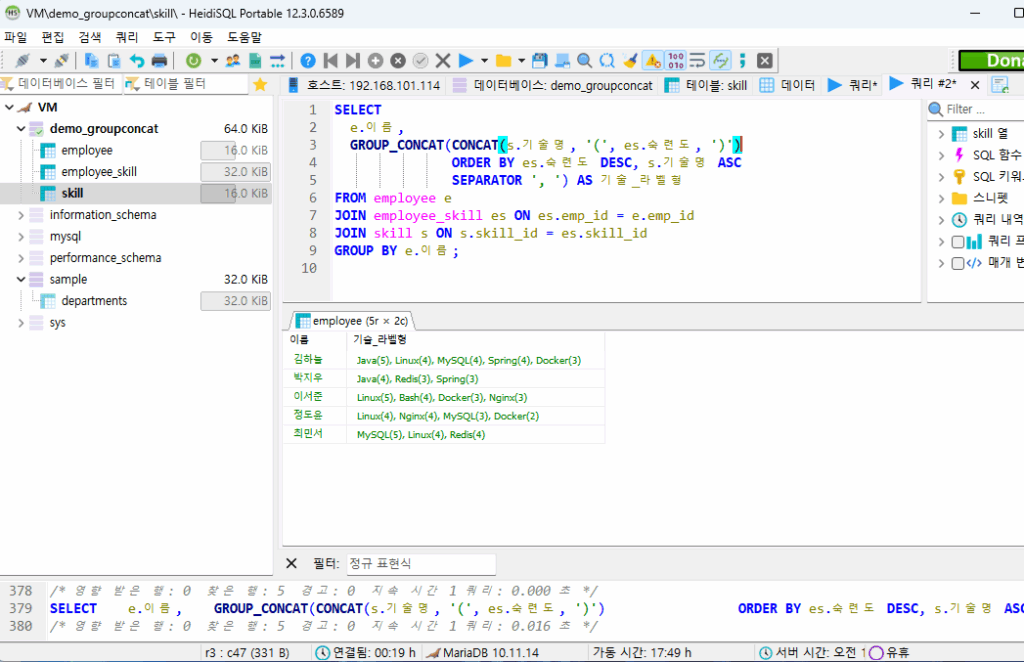Click the disconnect plug icon

tap(62, 61)
